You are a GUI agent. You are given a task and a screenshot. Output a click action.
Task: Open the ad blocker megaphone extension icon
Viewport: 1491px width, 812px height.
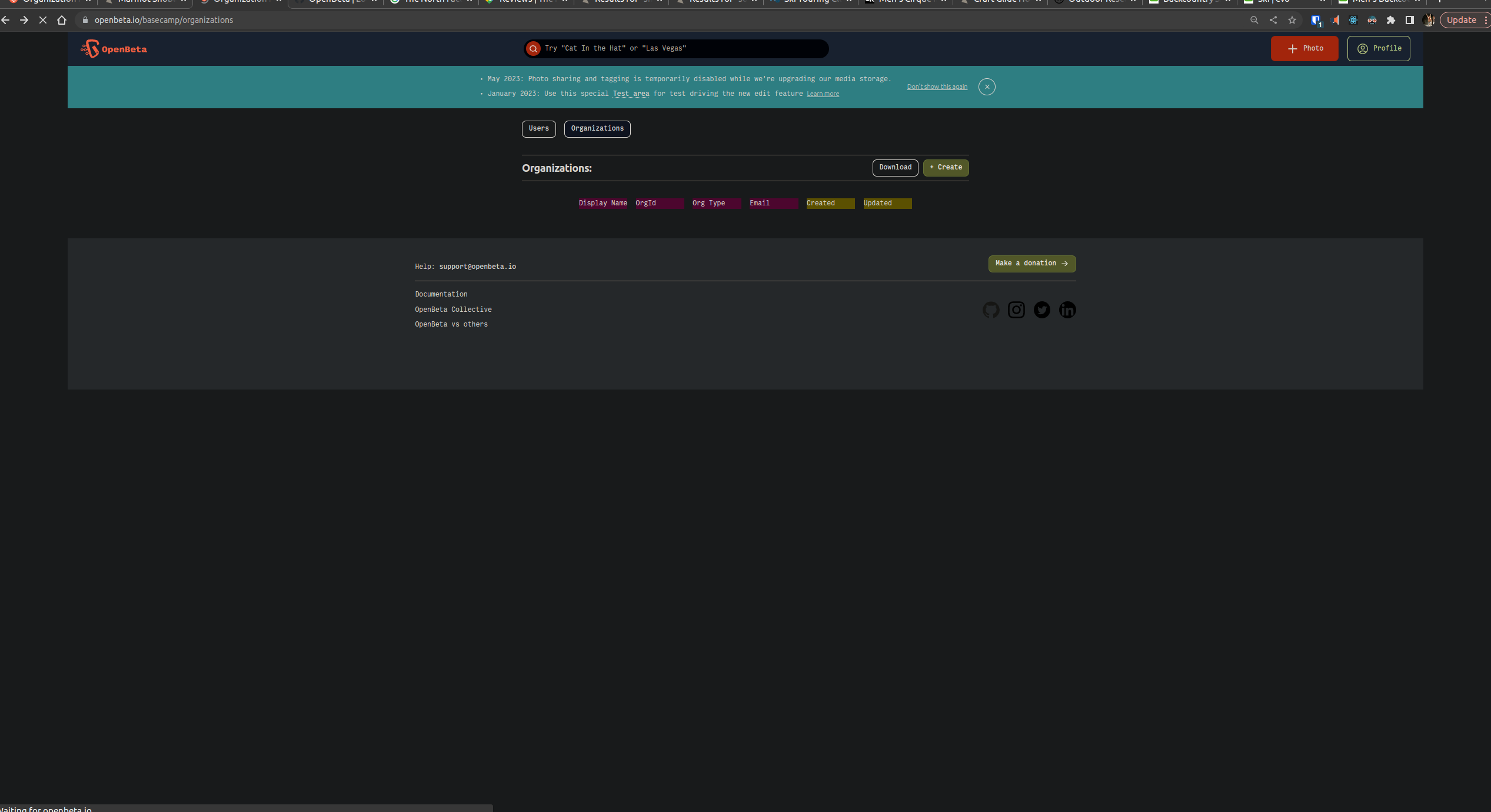tap(1334, 20)
